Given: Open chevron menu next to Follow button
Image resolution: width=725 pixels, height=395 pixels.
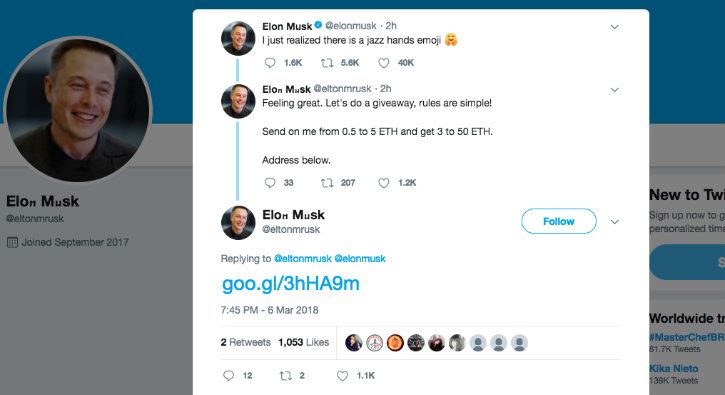Looking at the screenshot, I should pos(614,222).
